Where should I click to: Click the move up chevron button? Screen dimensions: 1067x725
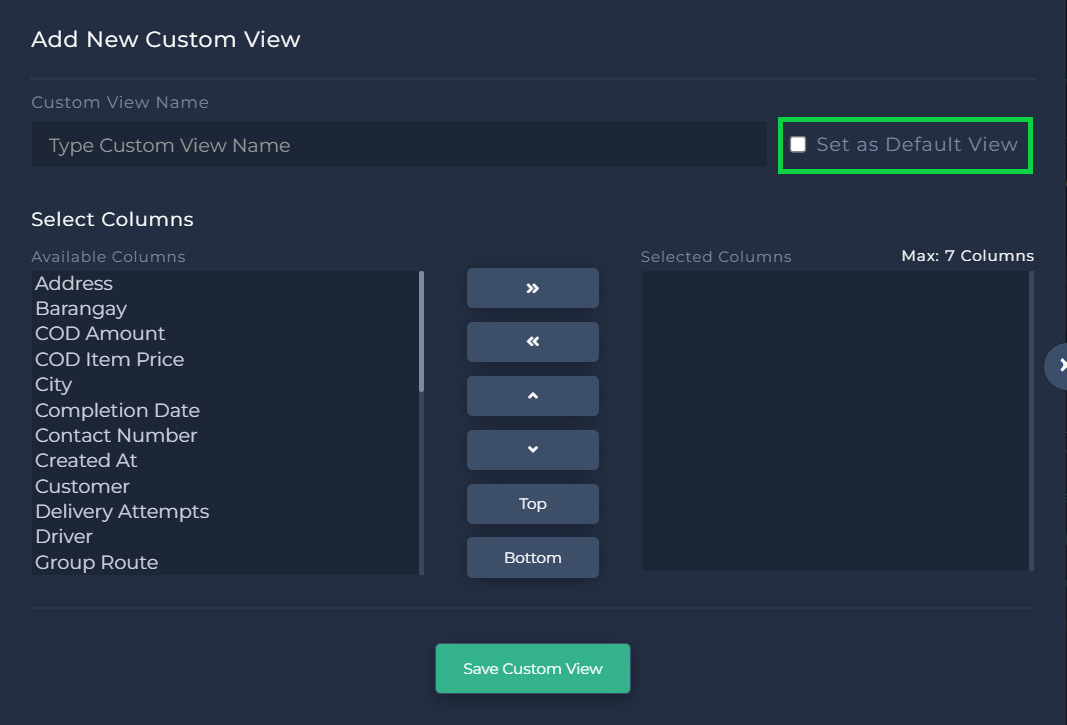(x=532, y=396)
